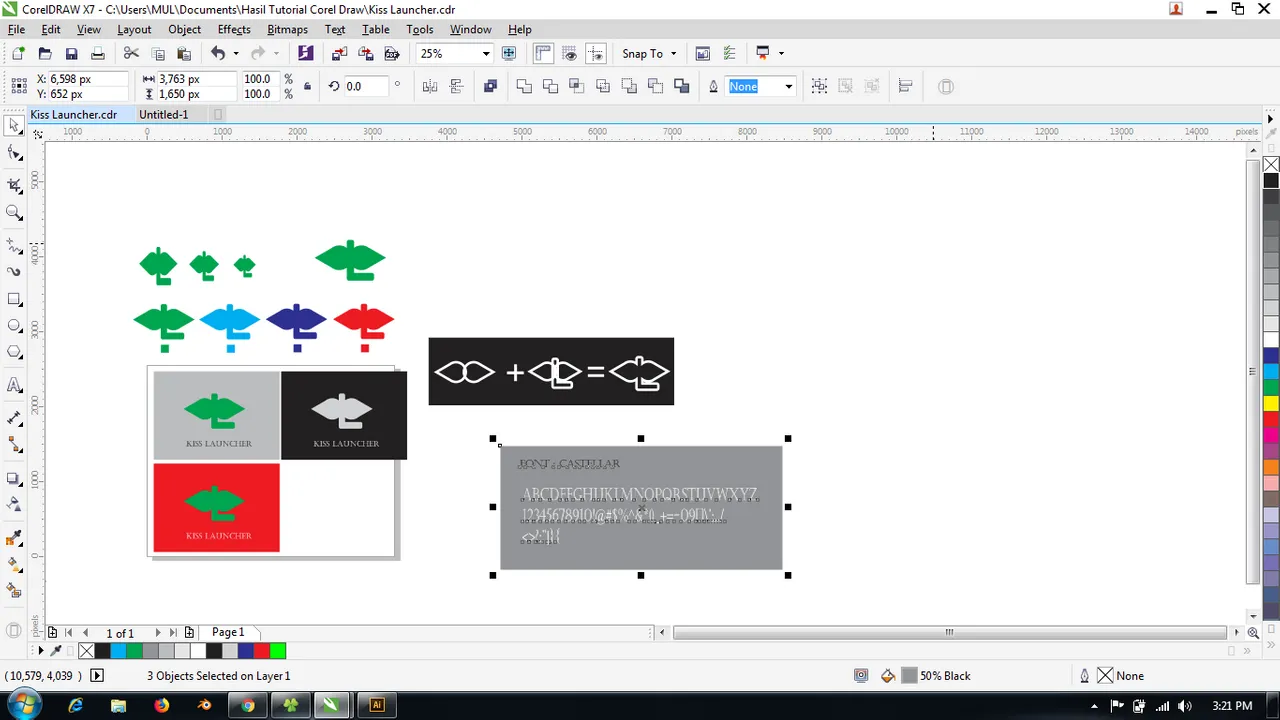Image resolution: width=1280 pixels, height=720 pixels.
Task: Open the Bitmaps menu
Action: 287,29
